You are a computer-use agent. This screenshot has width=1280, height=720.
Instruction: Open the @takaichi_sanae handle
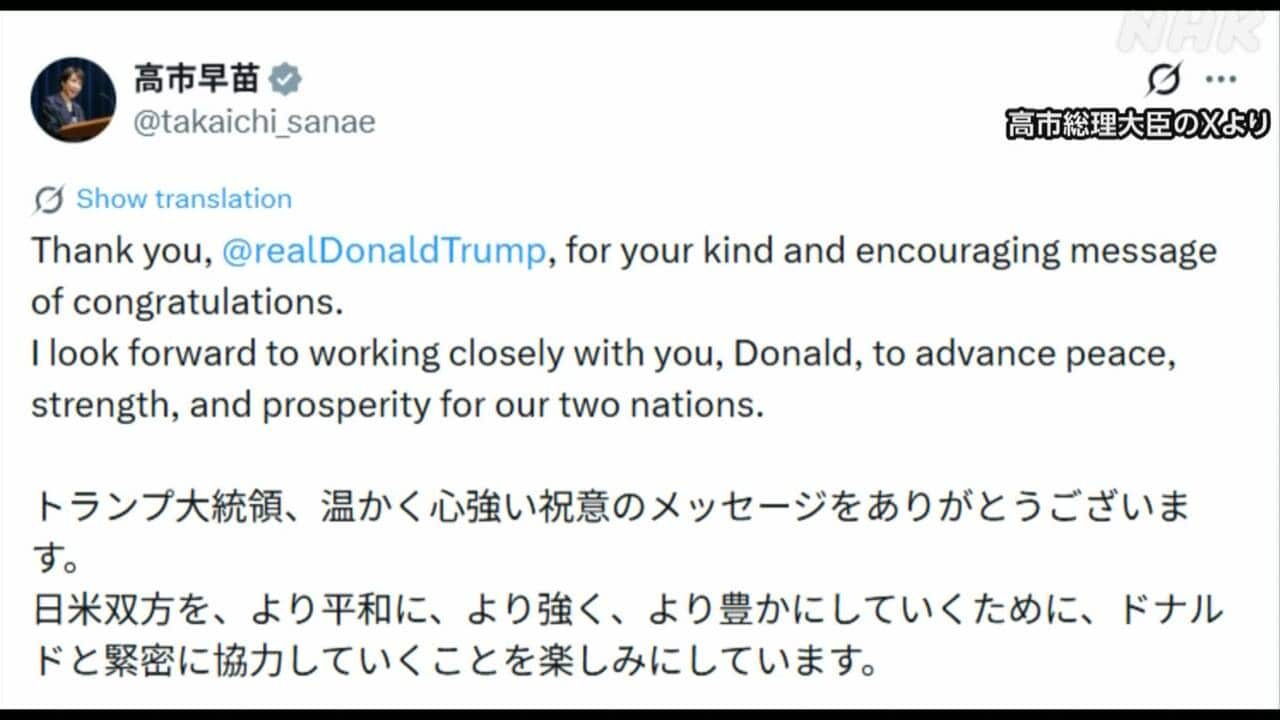(254, 122)
